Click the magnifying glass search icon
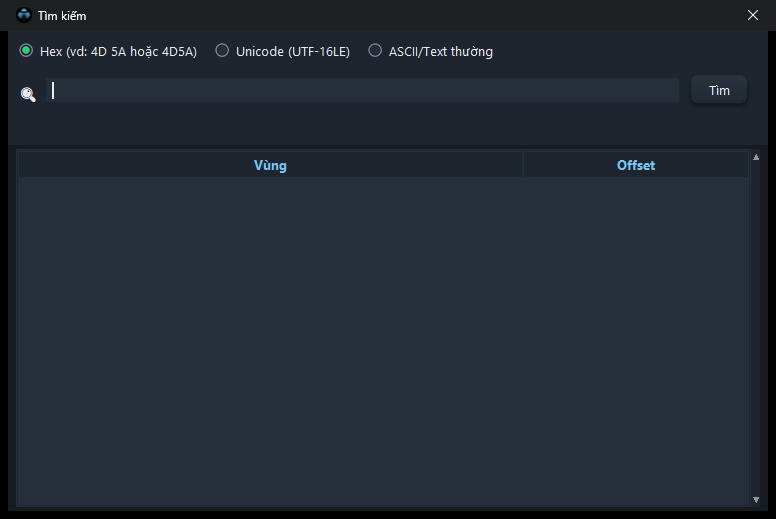This screenshot has width=776, height=519. coord(28,94)
